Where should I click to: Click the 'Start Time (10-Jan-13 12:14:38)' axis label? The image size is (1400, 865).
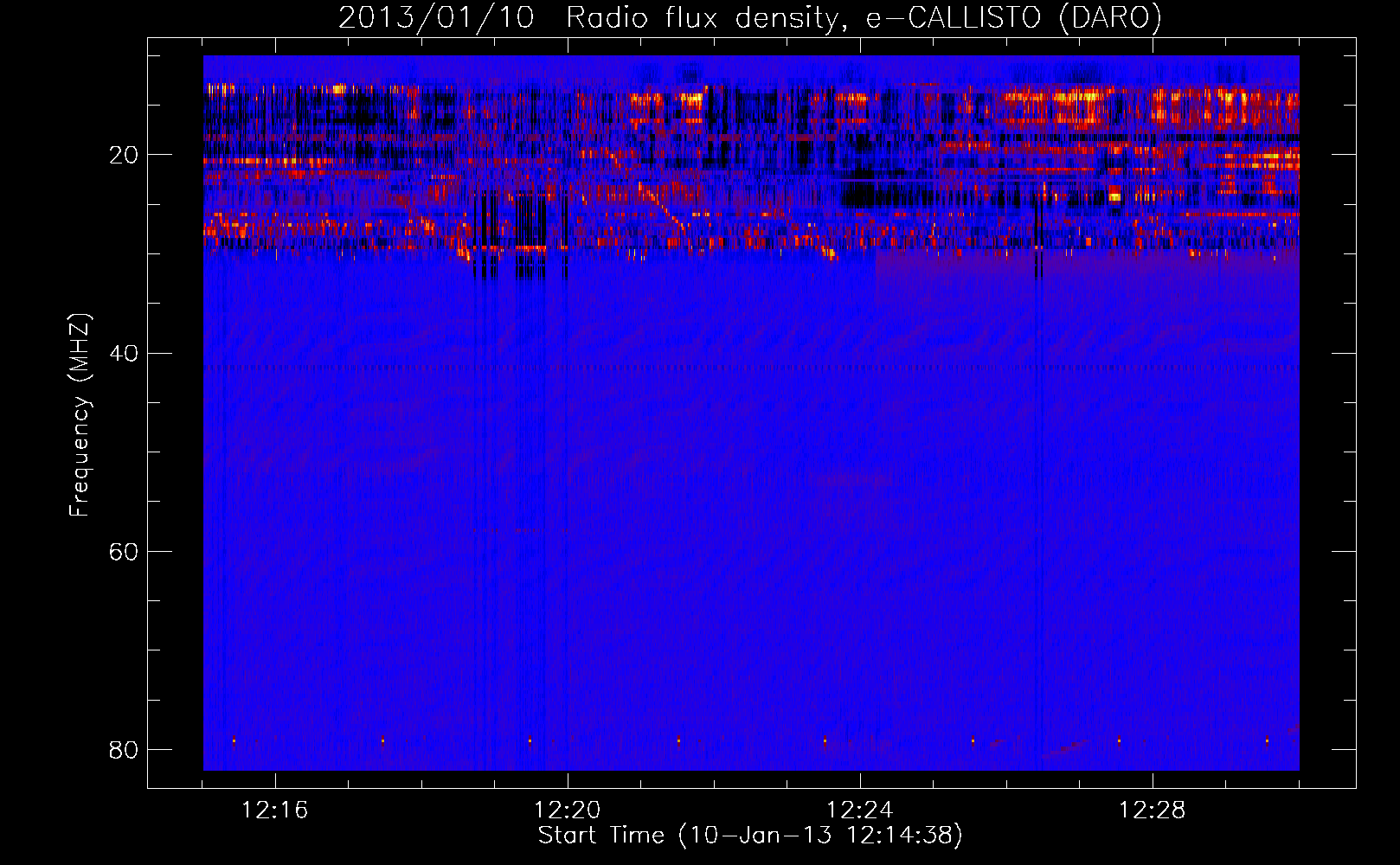tap(750, 836)
